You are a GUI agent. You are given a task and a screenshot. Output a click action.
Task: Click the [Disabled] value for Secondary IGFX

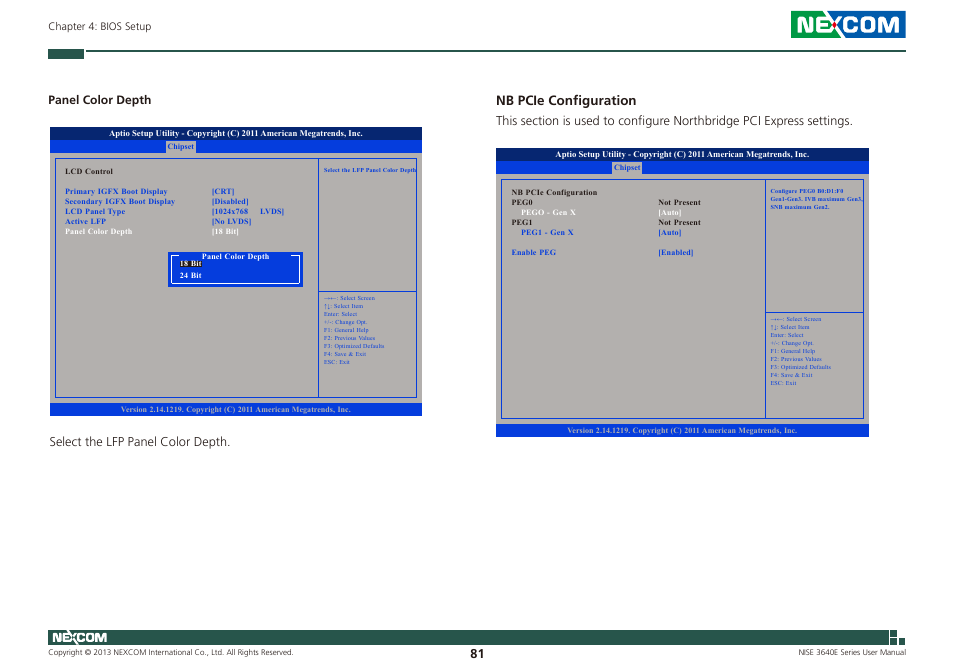click(x=230, y=201)
